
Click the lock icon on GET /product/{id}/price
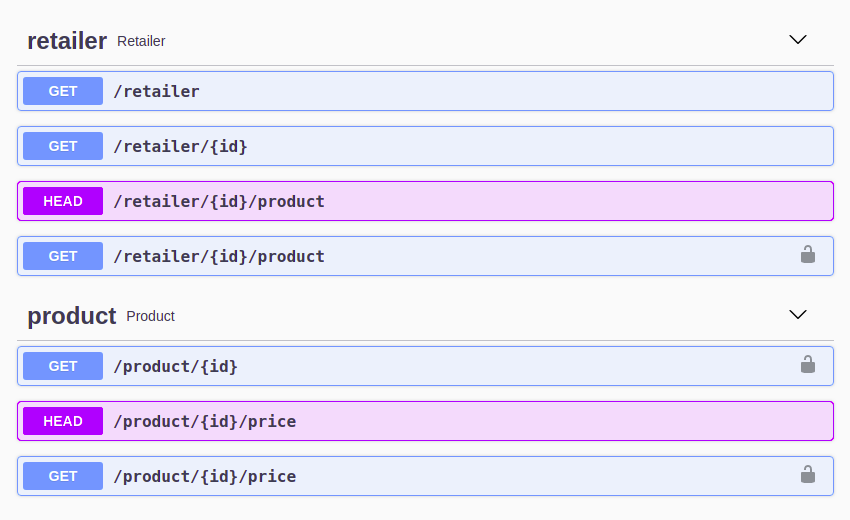[808, 475]
